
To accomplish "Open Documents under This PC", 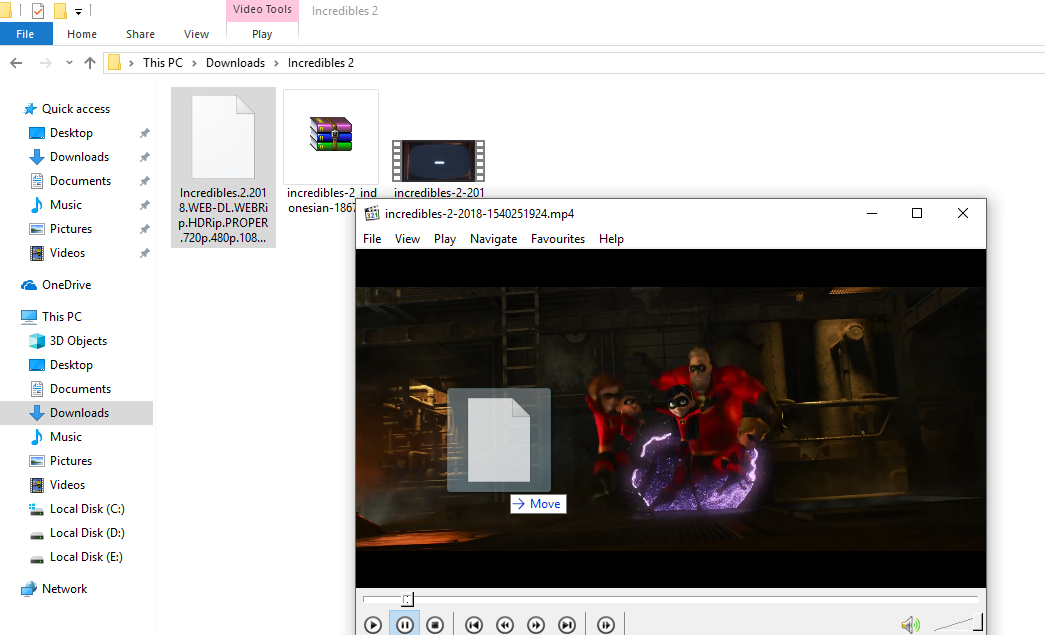I will 80,388.
